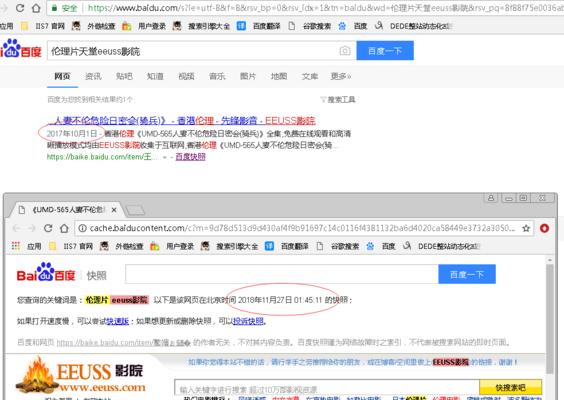Viewport: 564px width, 400px height.
Task: Focus the cache.baiducontent.com address bar
Action: tap(302, 228)
